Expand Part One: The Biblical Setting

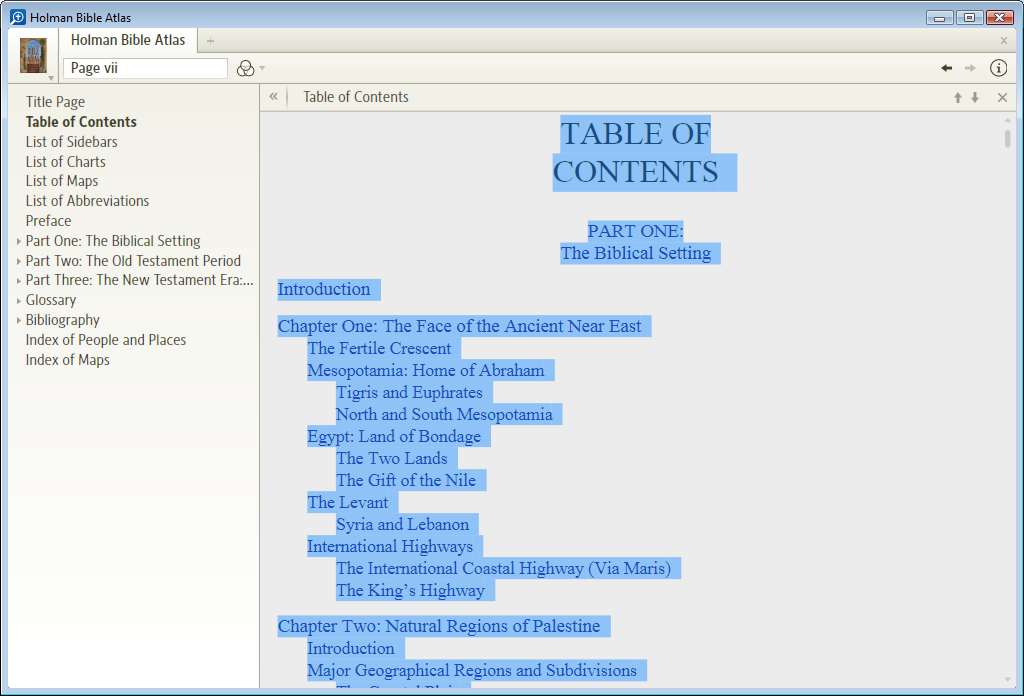pos(18,242)
